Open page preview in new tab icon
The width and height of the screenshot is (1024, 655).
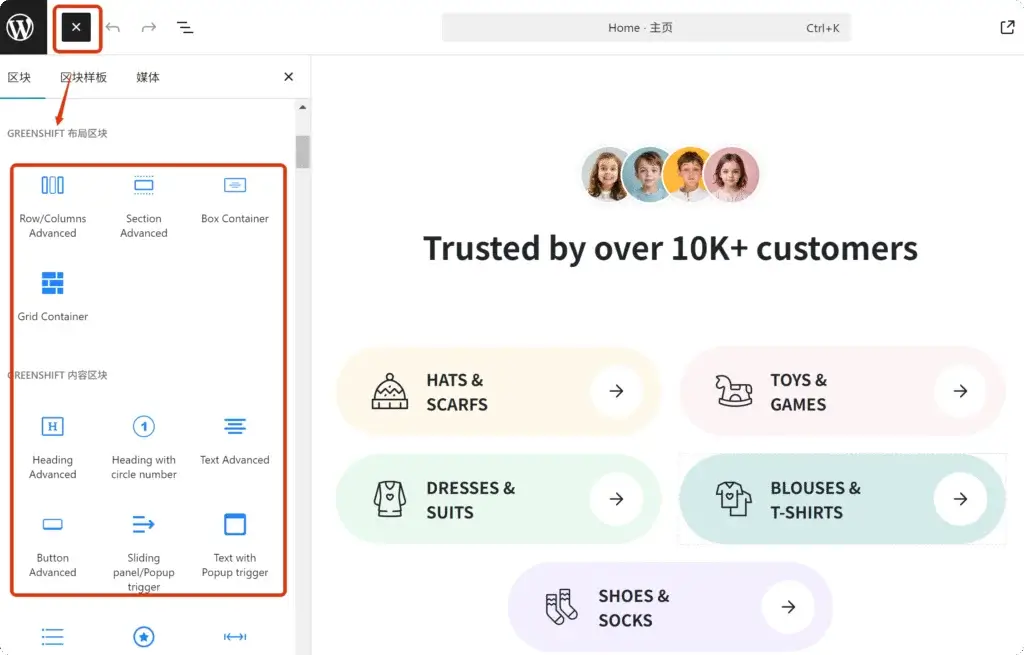[1007, 28]
